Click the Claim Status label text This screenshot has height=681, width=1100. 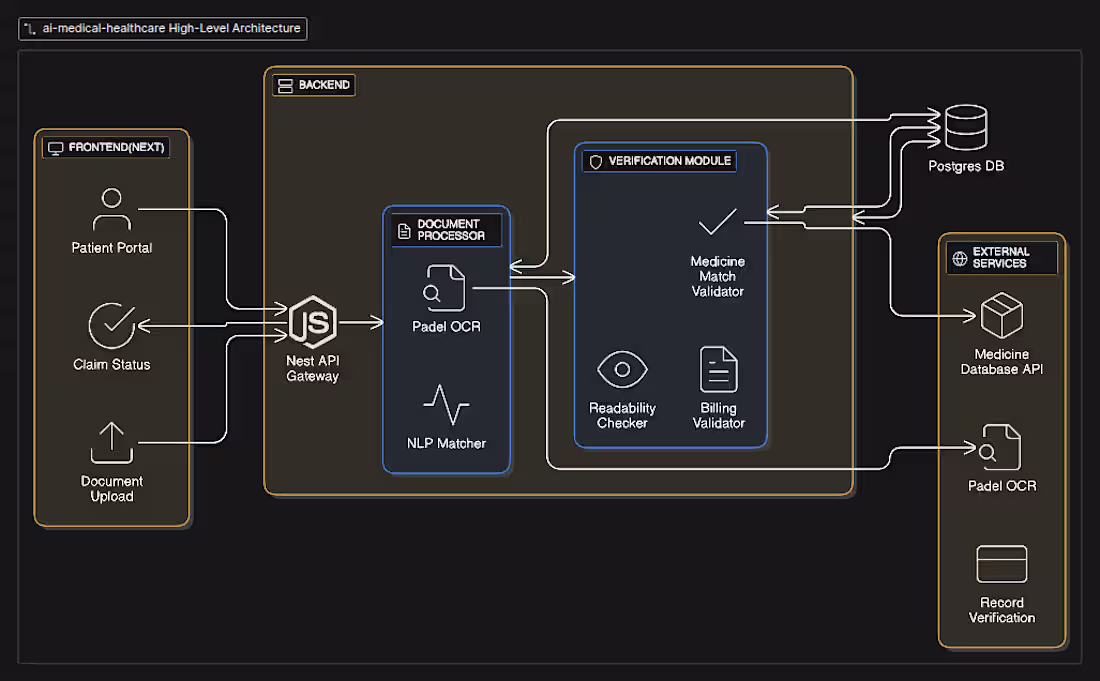pyautogui.click(x=112, y=365)
